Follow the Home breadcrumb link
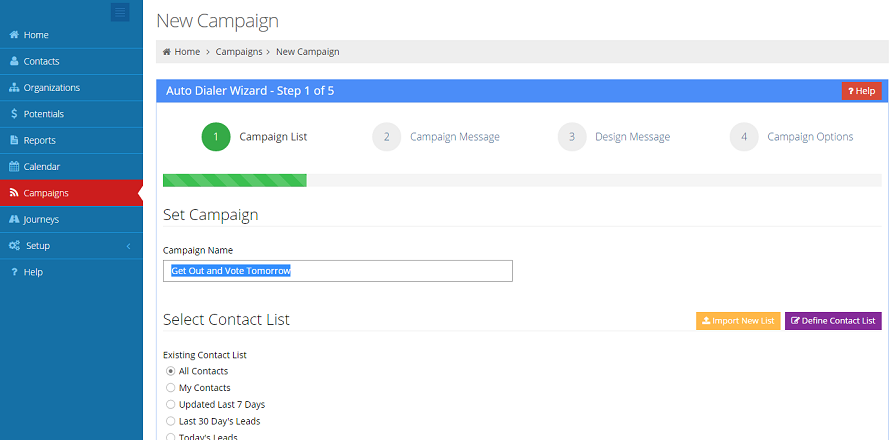 tap(187, 52)
